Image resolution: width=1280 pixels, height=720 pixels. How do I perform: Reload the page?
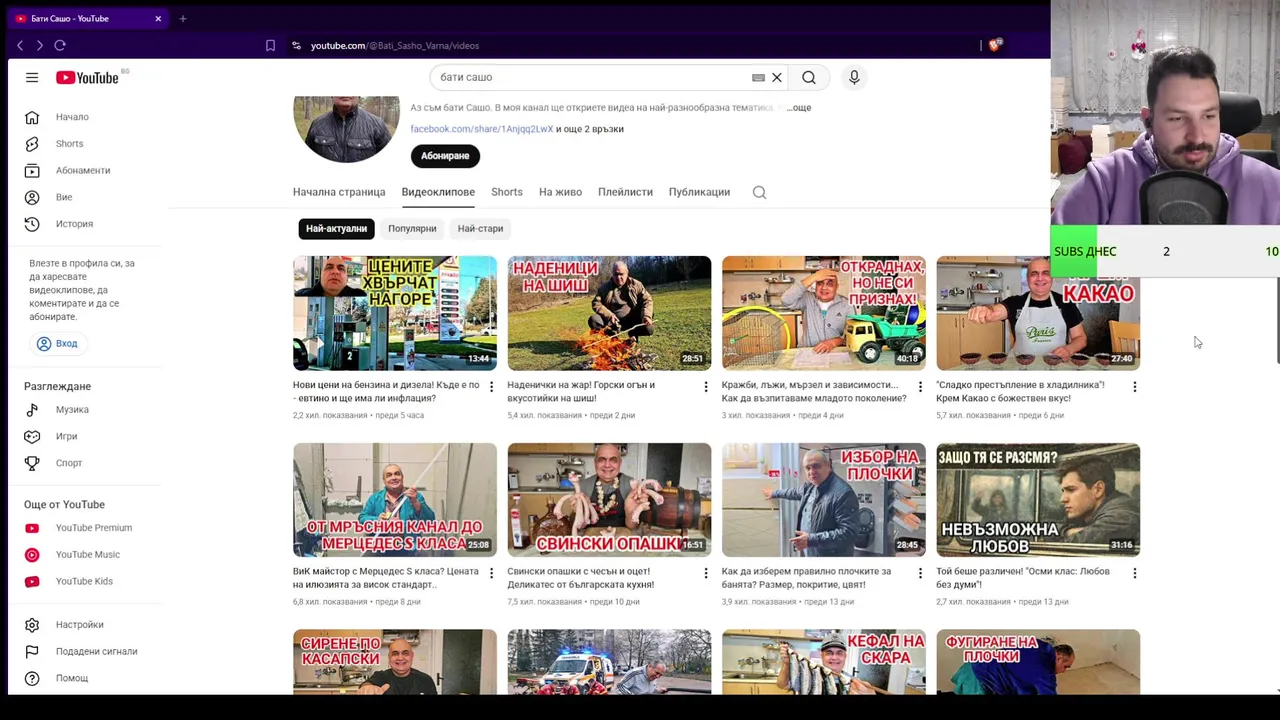pos(60,45)
